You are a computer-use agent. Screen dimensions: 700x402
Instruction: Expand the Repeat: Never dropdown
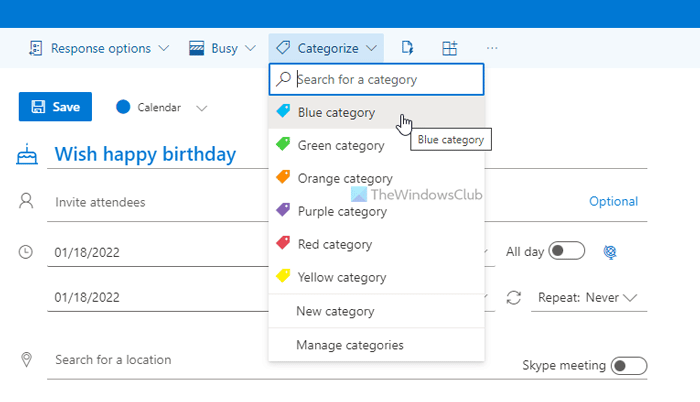coord(588,298)
